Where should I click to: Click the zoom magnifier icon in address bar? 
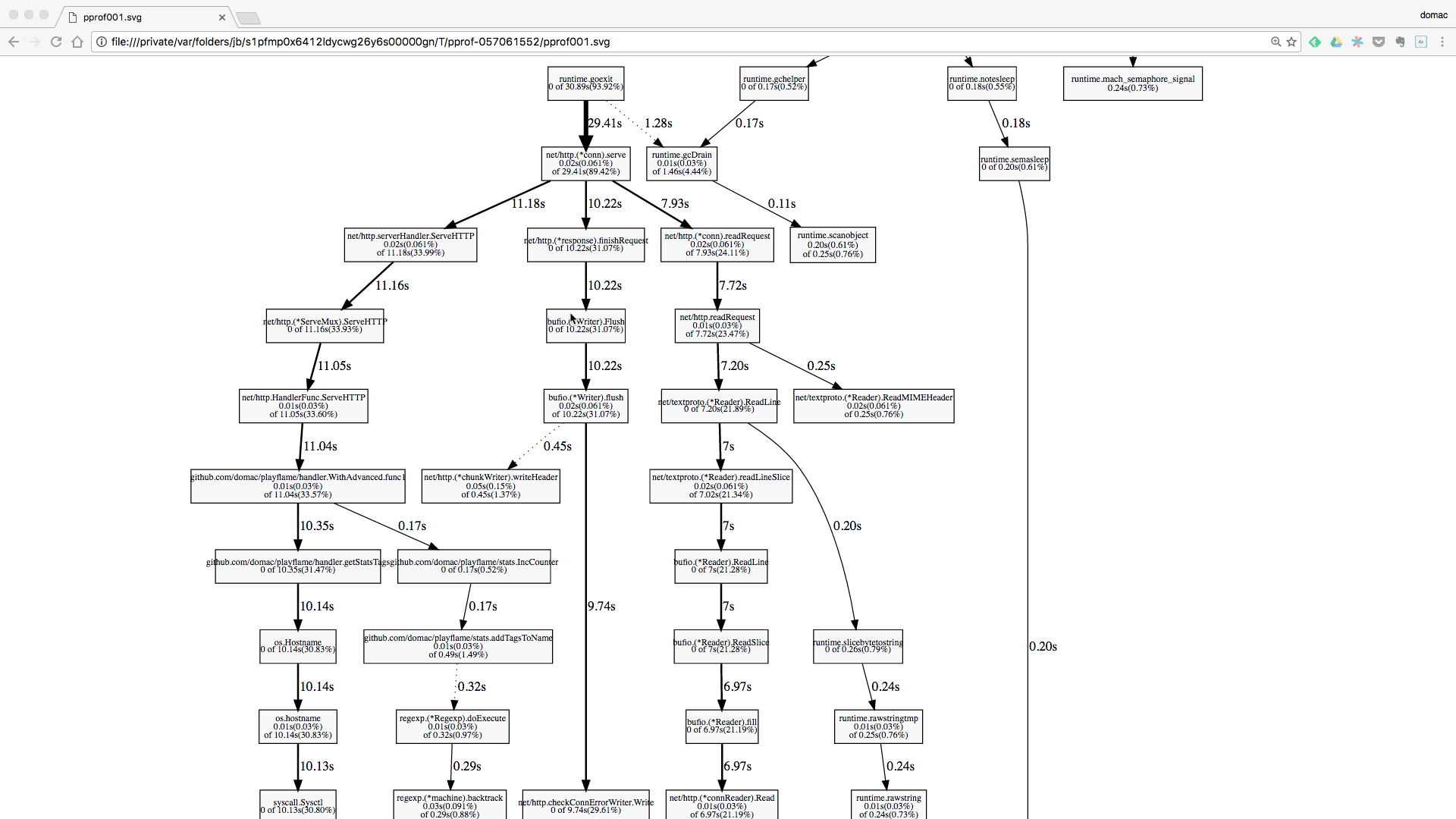(x=1276, y=42)
